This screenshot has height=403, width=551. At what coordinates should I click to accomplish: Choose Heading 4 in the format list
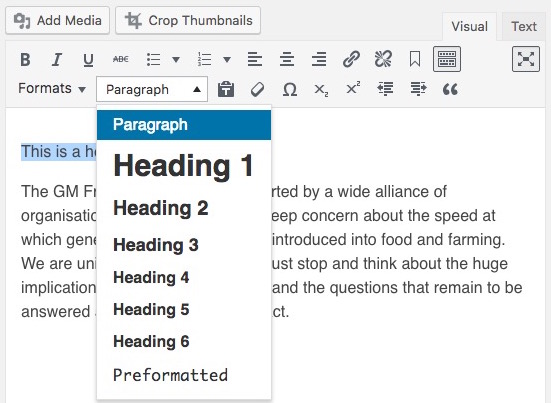[x=184, y=278]
